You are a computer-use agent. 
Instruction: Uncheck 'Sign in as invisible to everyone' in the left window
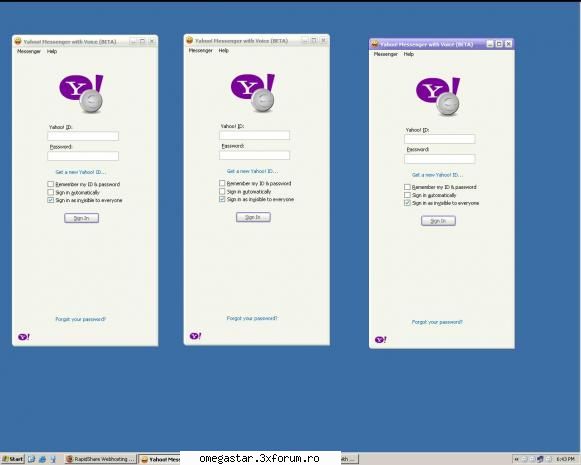coord(51,200)
